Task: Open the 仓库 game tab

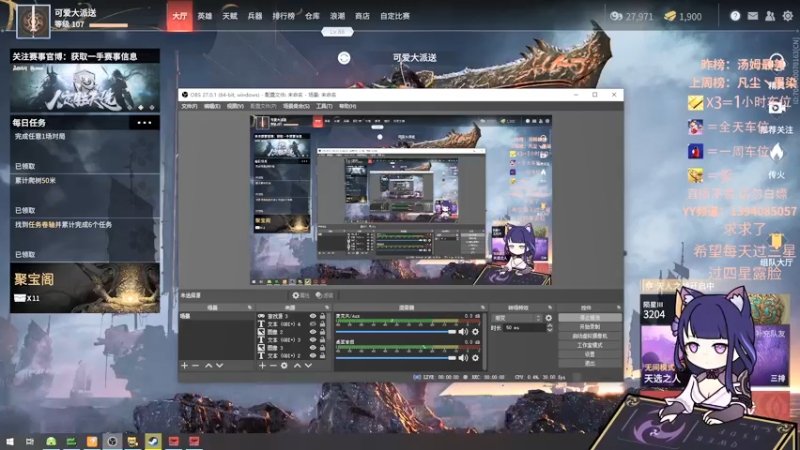Action: (x=312, y=16)
